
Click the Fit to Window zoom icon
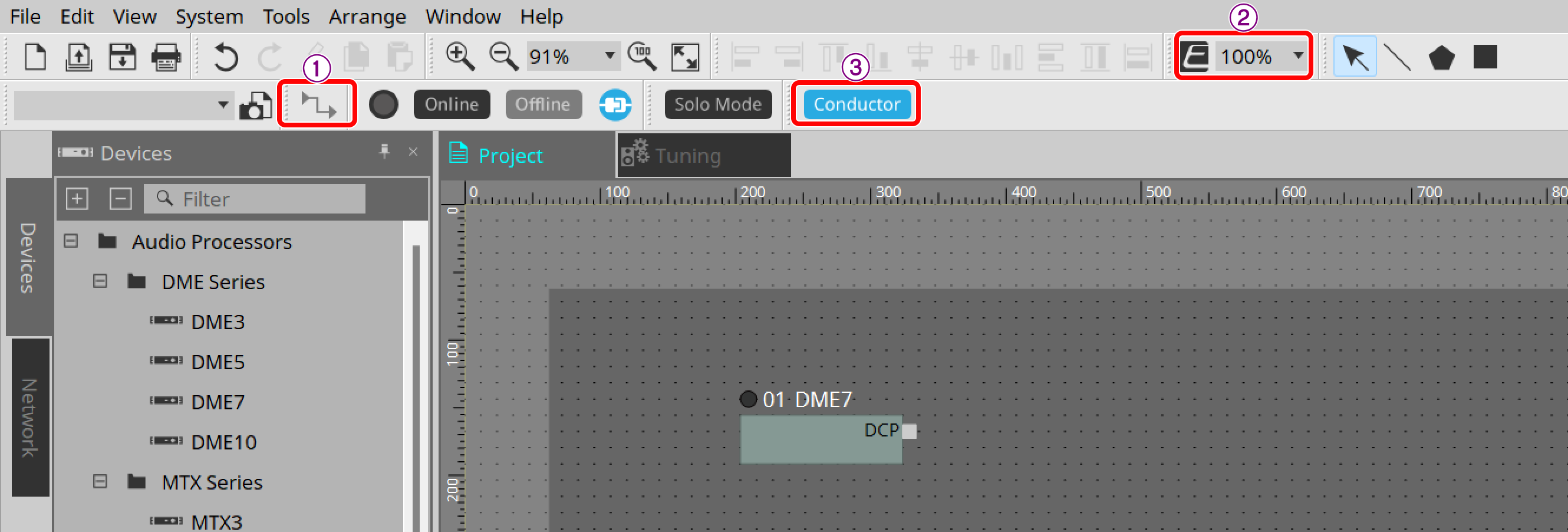pyautogui.click(x=684, y=56)
